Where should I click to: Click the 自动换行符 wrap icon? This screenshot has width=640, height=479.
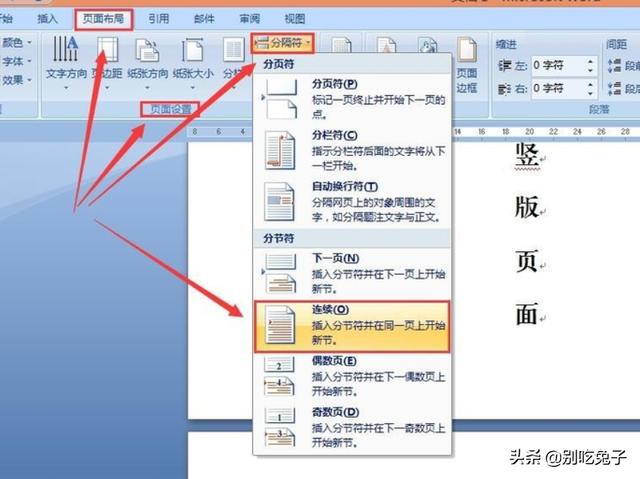pyautogui.click(x=280, y=202)
